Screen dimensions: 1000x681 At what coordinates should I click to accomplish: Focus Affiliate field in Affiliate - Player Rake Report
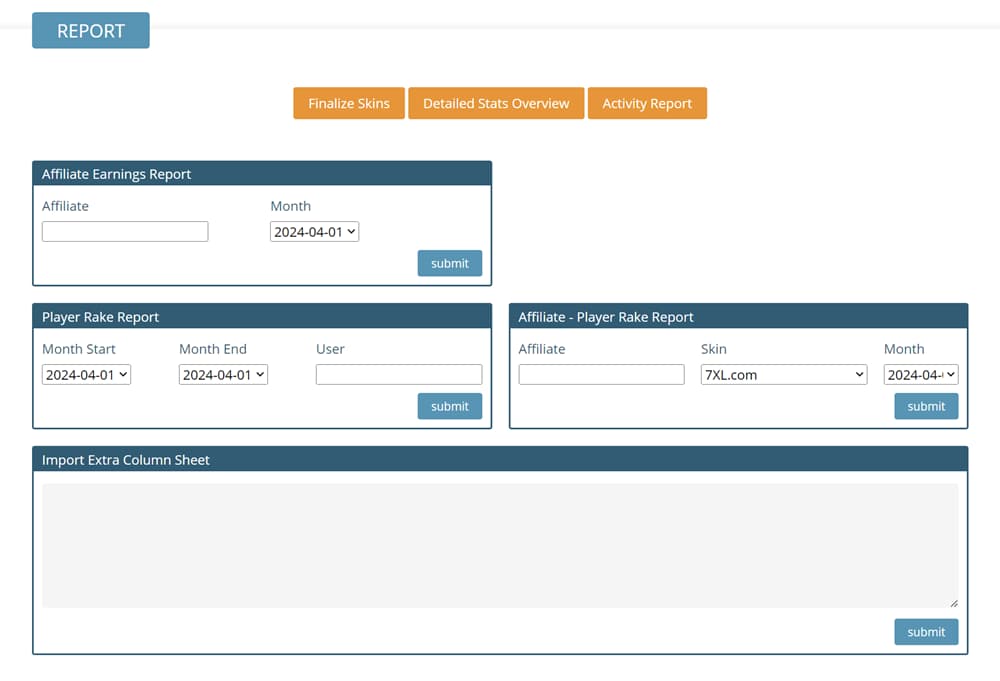(601, 375)
